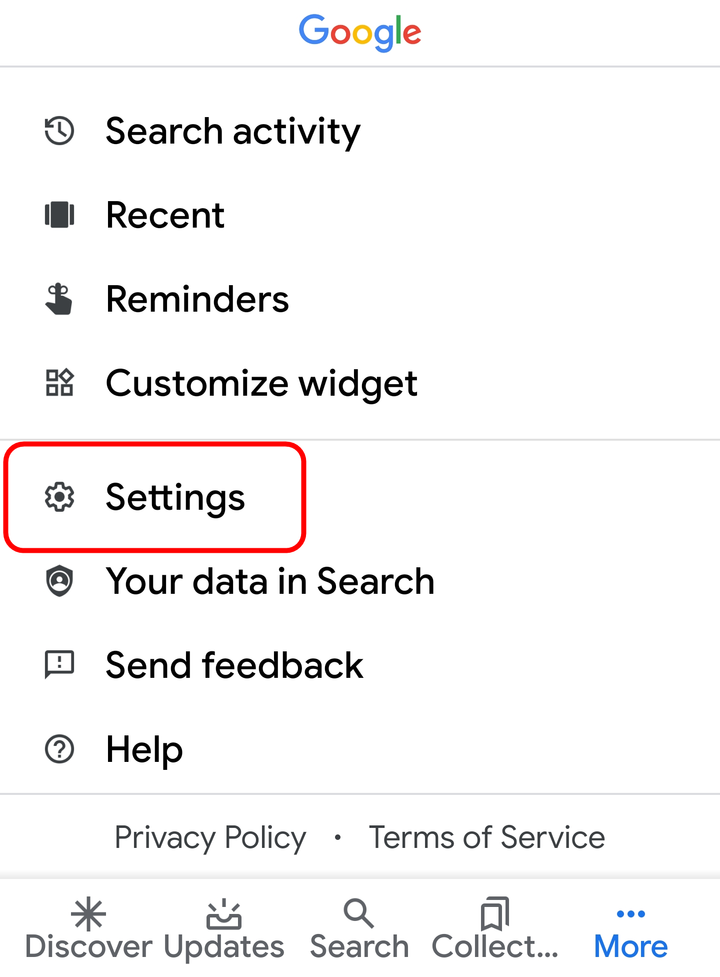The image size is (720, 977).
Task: Switch to the Discover tab
Action: tap(88, 930)
